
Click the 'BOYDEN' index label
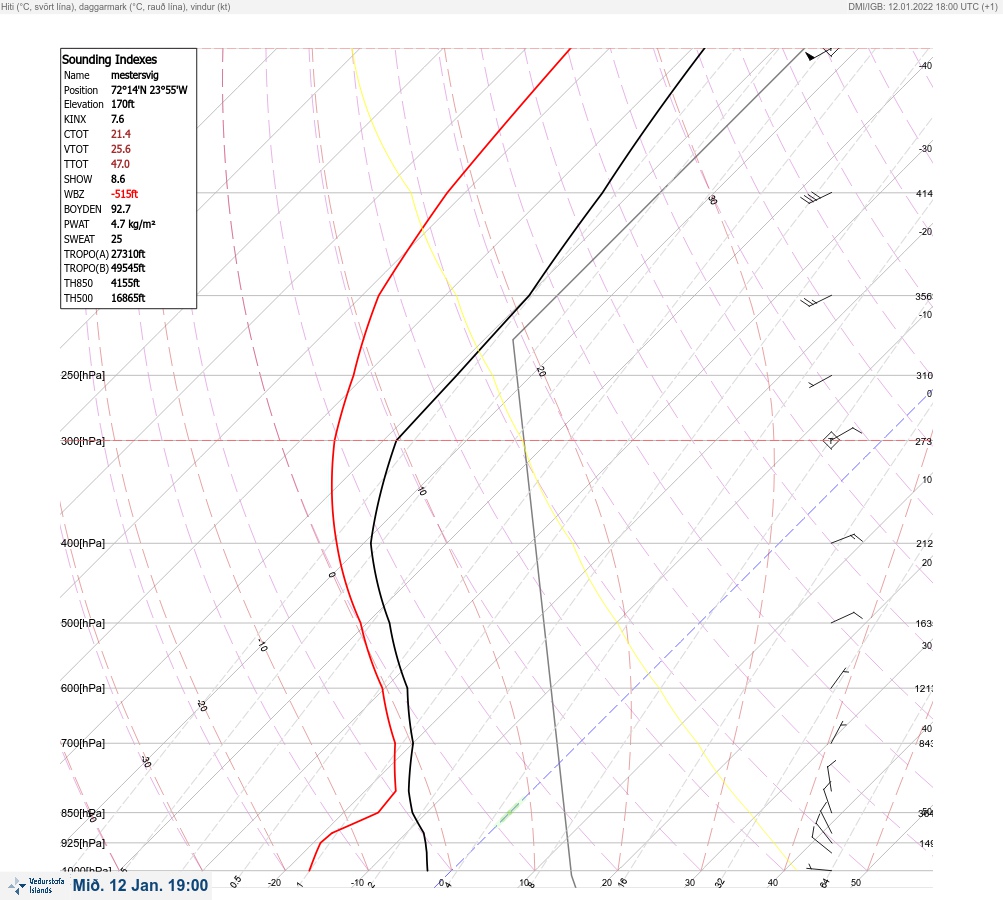[83, 209]
